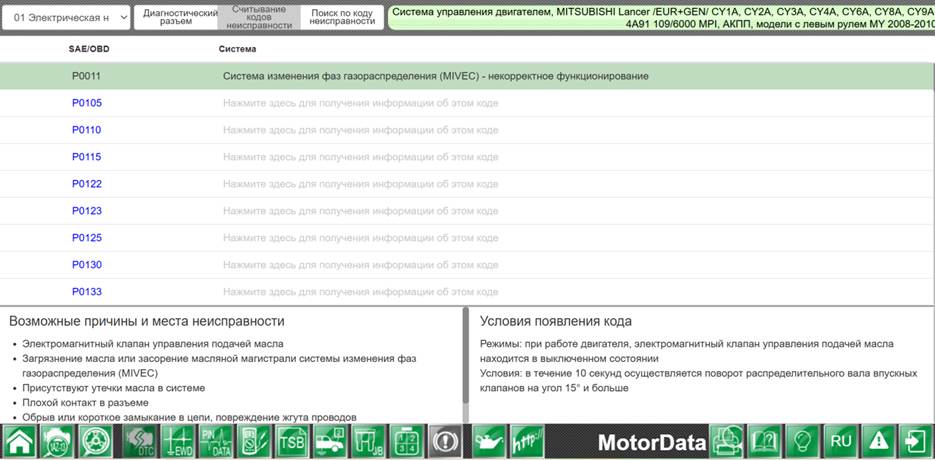
Task: Open the http web link icon
Action: click(x=528, y=442)
